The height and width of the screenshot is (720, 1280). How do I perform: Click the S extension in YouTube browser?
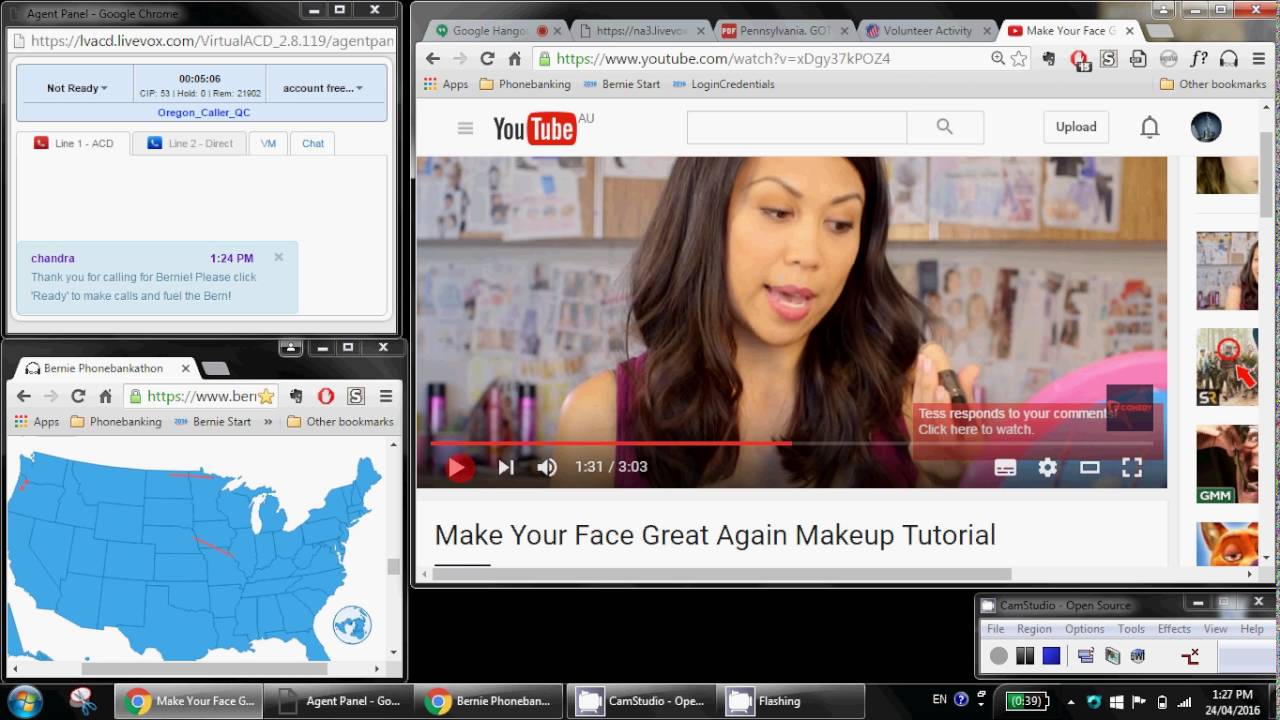pyautogui.click(x=1108, y=59)
